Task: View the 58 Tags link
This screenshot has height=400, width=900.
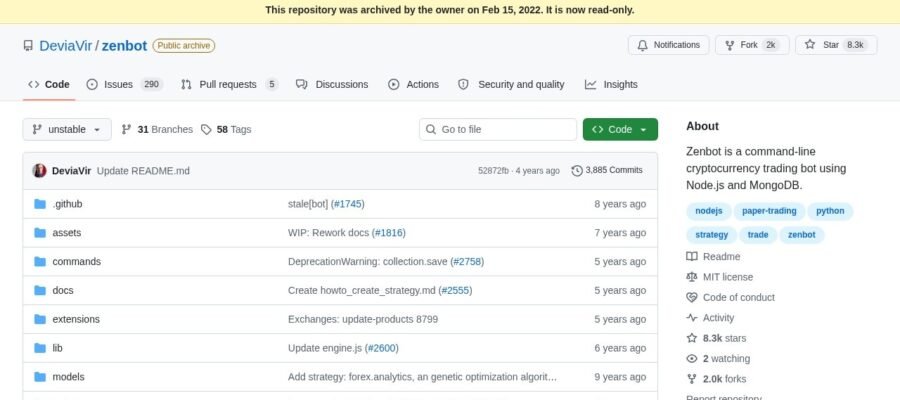Action: 226,130
